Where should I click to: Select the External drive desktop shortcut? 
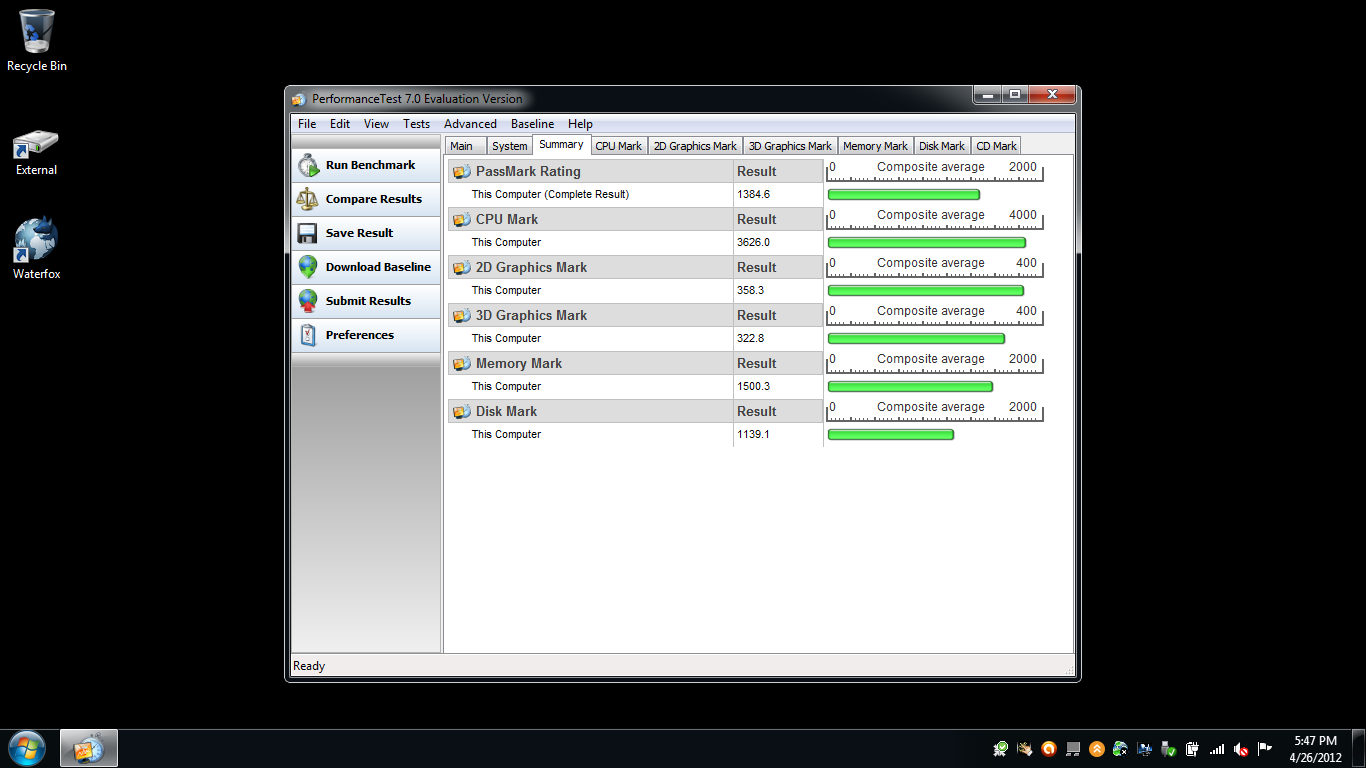pos(36,152)
